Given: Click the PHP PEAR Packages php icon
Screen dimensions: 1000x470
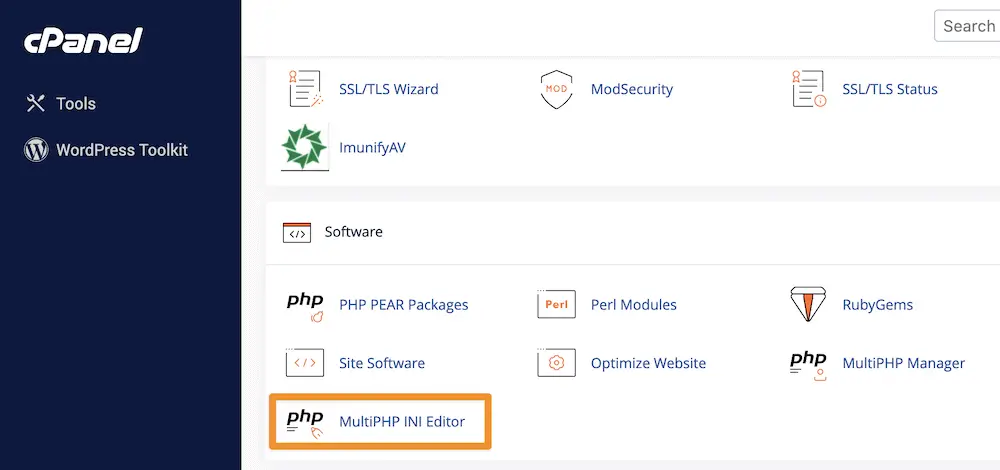Looking at the screenshot, I should pos(305,306).
